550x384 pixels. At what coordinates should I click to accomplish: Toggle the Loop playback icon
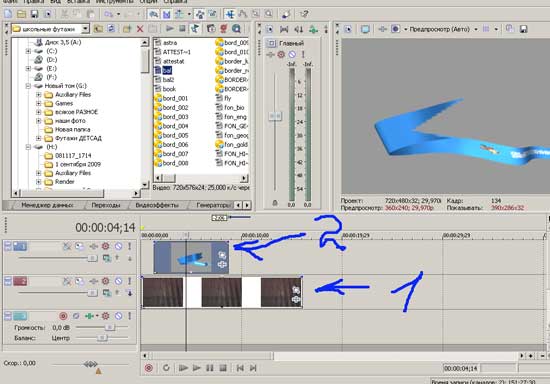166,368
